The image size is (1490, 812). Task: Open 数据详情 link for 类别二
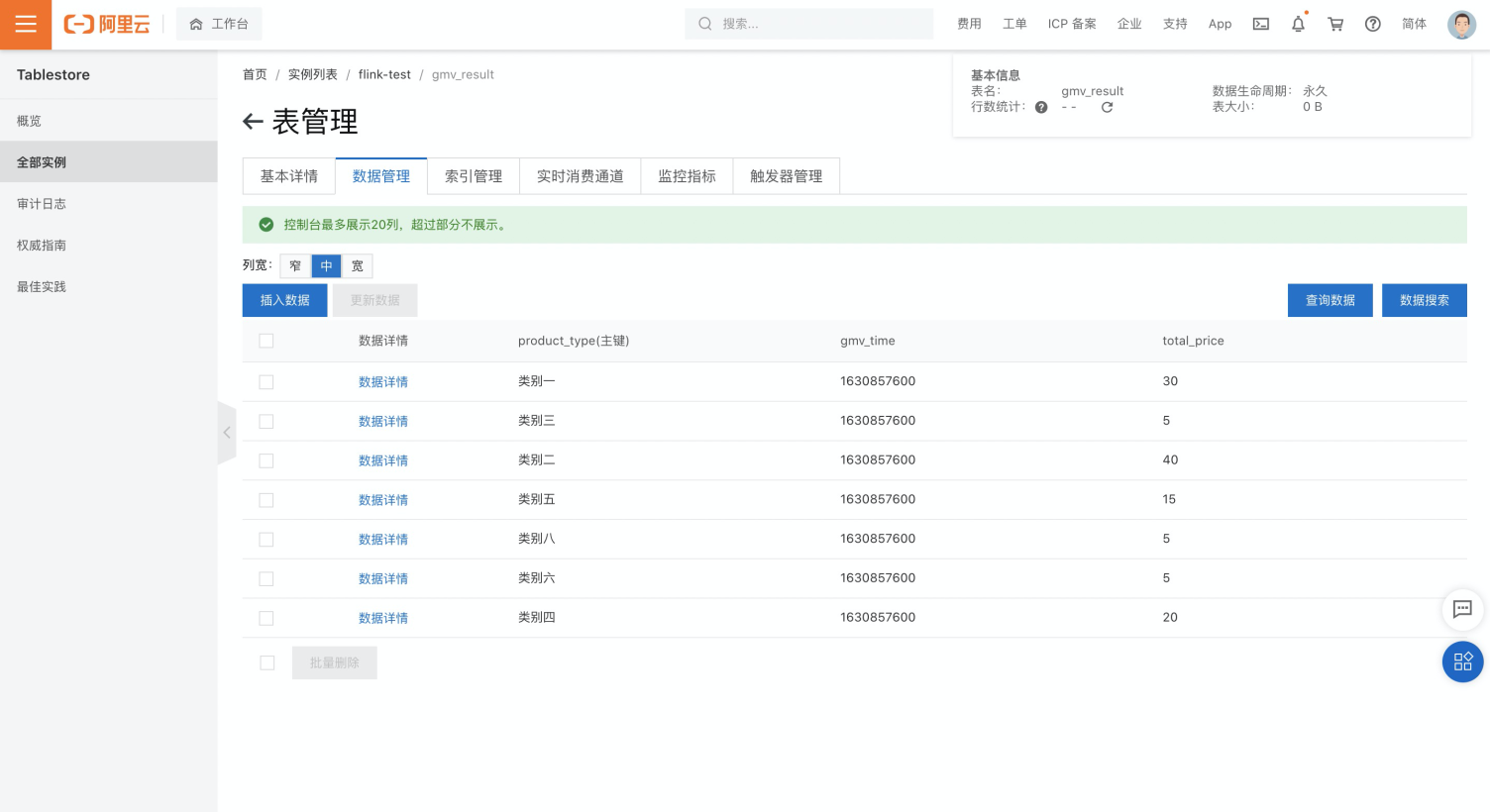click(x=383, y=460)
